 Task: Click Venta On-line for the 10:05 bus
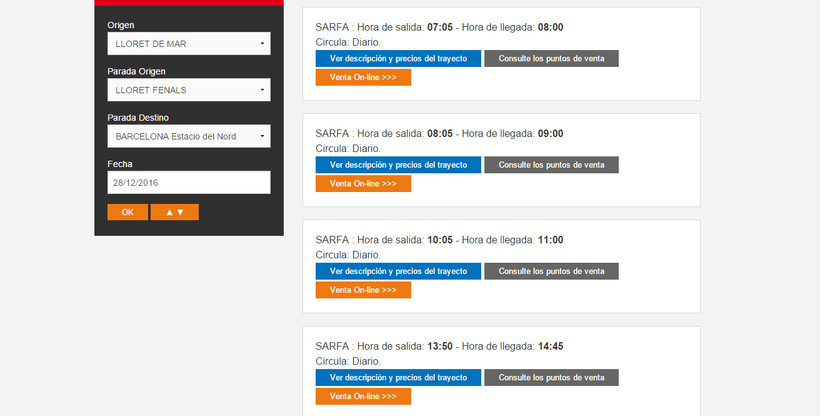click(x=363, y=290)
